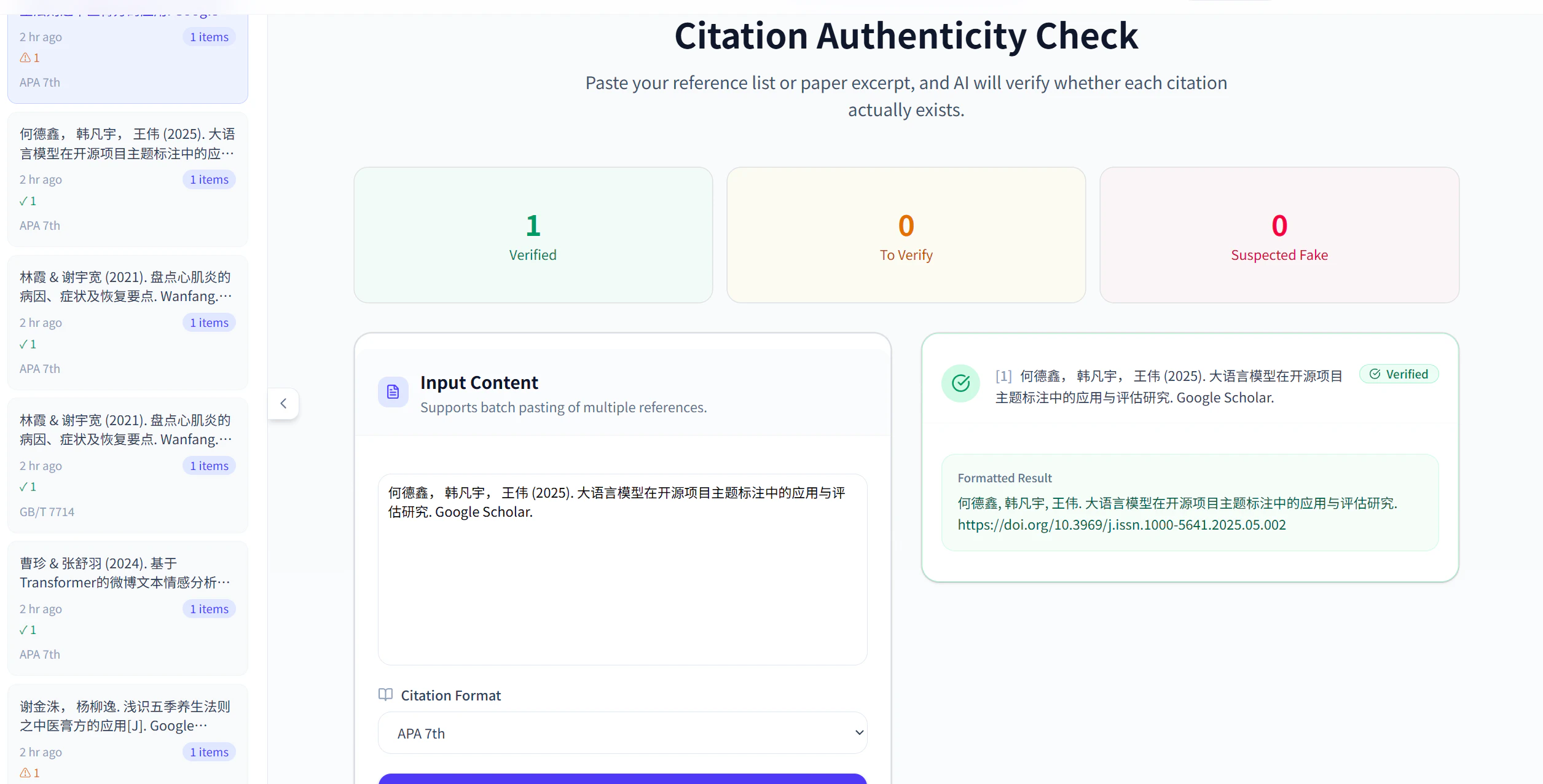1543x784 pixels.
Task: Open the APA 7th citation format dropdown
Action: coord(622,733)
